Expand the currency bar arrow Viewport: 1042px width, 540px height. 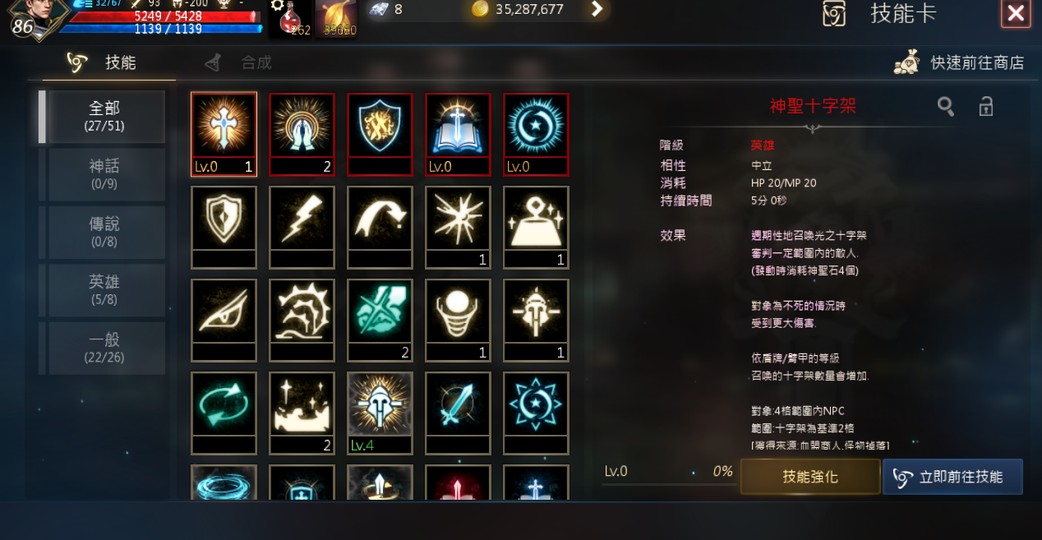597,9
